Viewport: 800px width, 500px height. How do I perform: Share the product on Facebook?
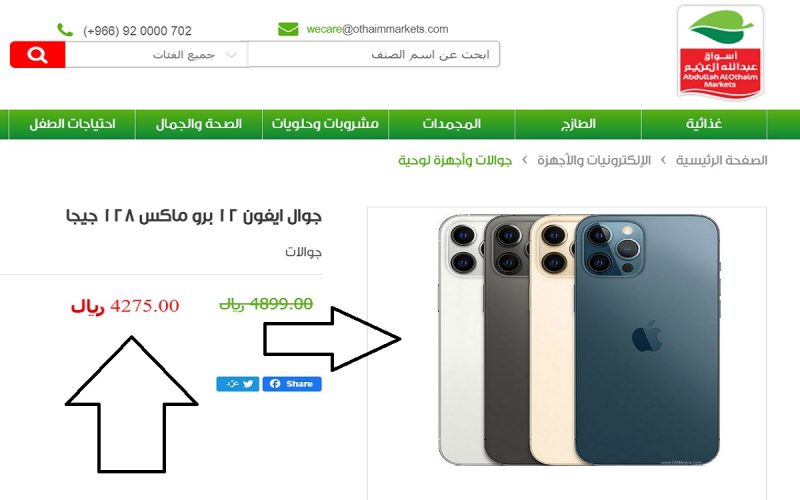coord(292,384)
